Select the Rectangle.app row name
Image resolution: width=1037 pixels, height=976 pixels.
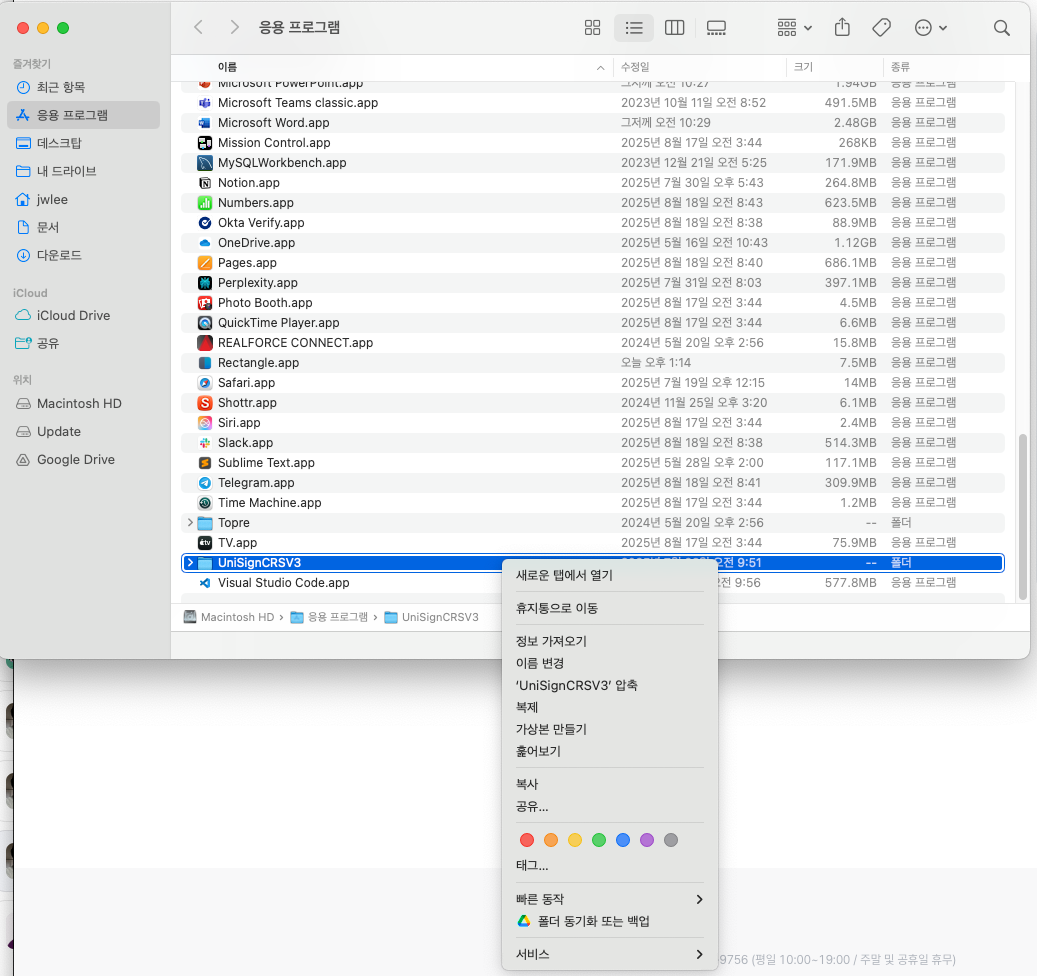click(x=259, y=362)
